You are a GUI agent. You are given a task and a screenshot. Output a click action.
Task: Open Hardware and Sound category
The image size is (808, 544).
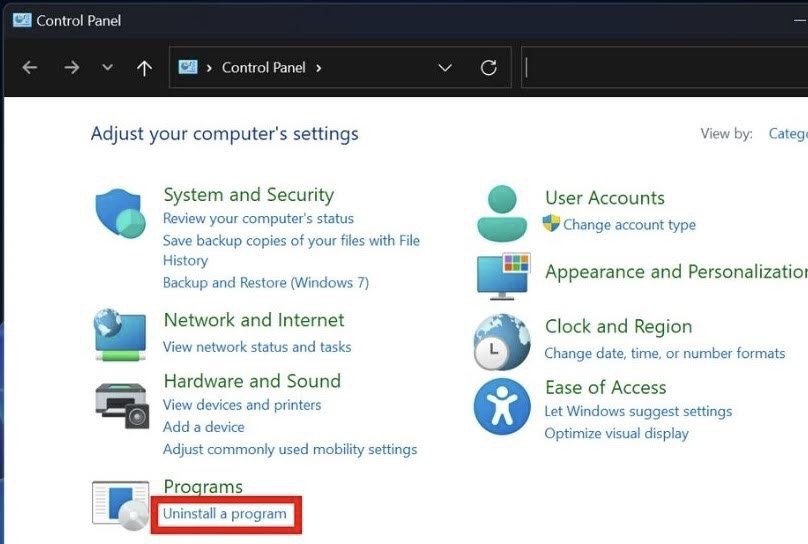point(252,381)
